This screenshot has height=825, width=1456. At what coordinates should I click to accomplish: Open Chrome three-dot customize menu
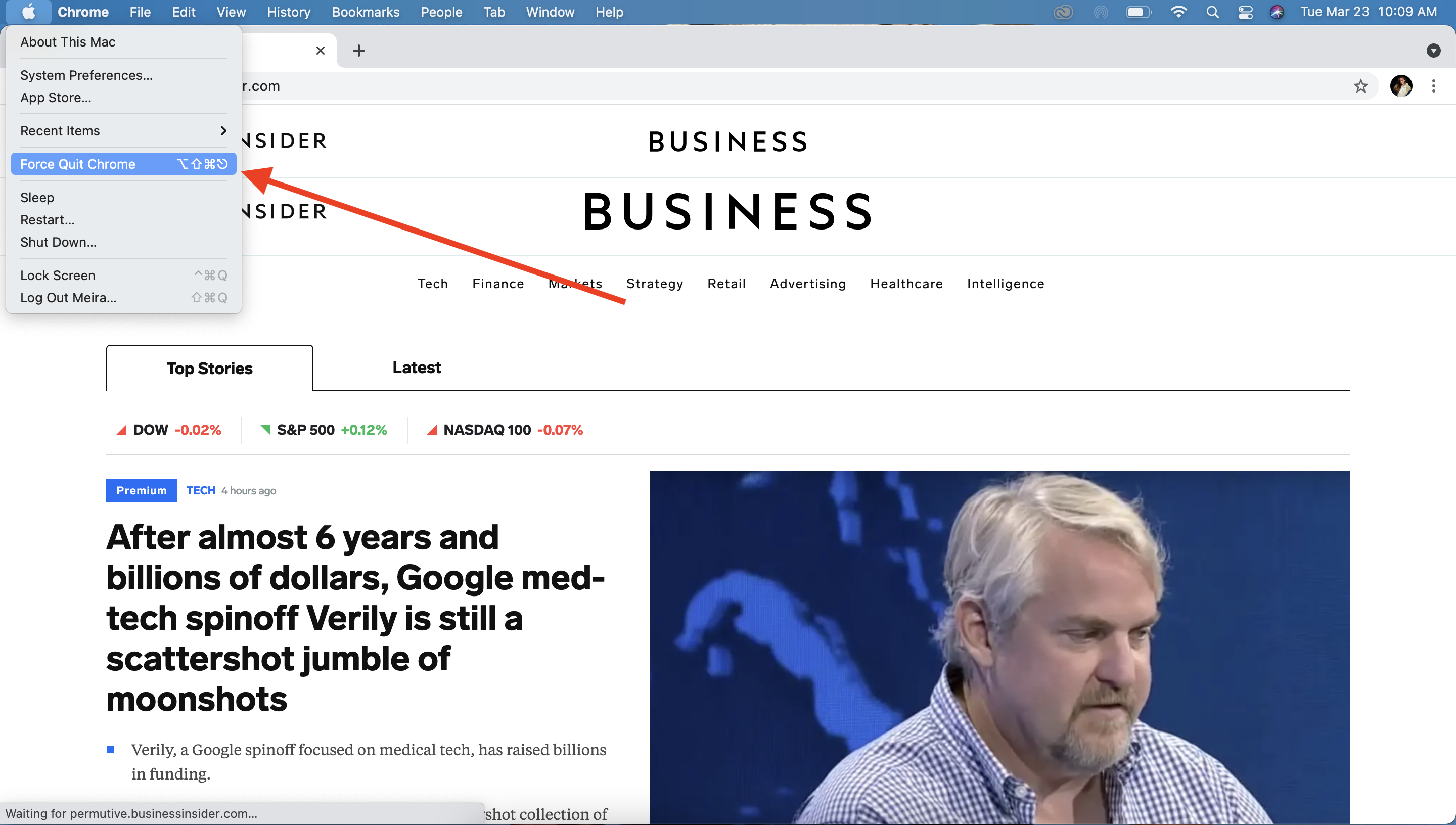coord(1433,86)
